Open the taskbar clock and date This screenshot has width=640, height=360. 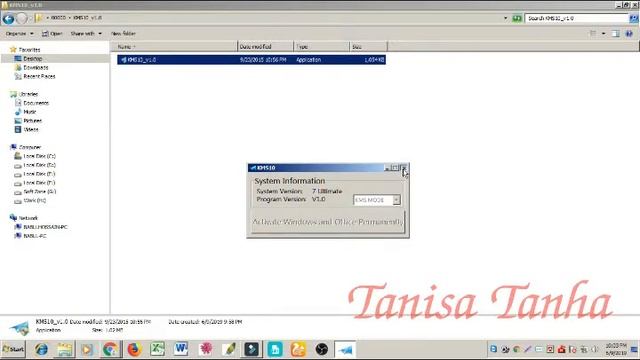pyautogui.click(x=616, y=349)
